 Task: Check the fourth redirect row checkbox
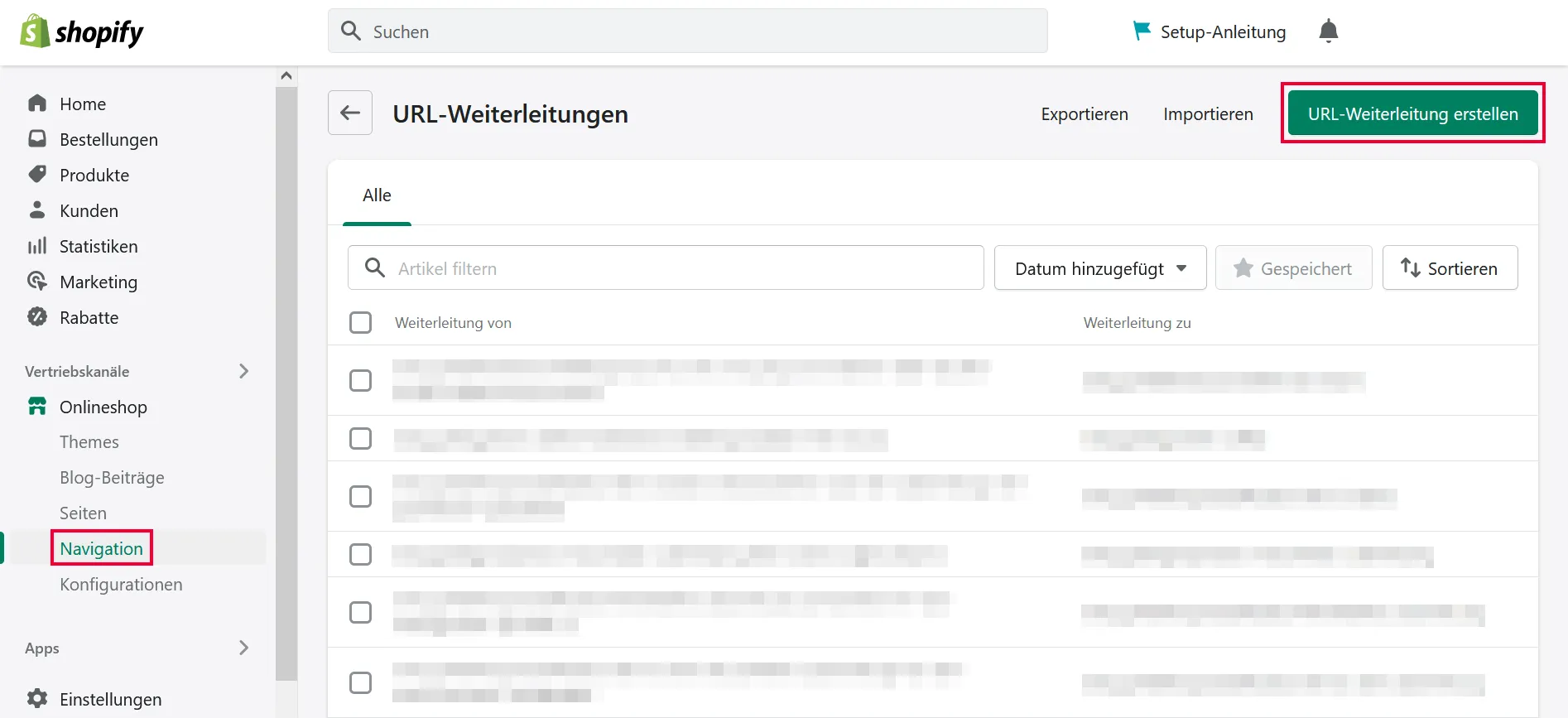click(360, 554)
